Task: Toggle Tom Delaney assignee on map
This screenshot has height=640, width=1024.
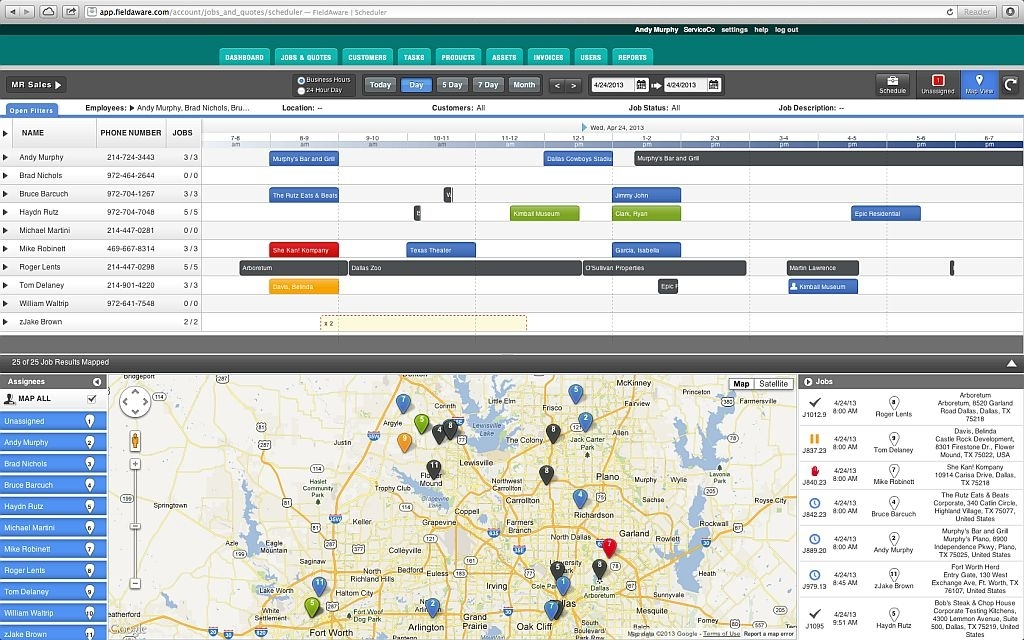Action: pos(53,592)
